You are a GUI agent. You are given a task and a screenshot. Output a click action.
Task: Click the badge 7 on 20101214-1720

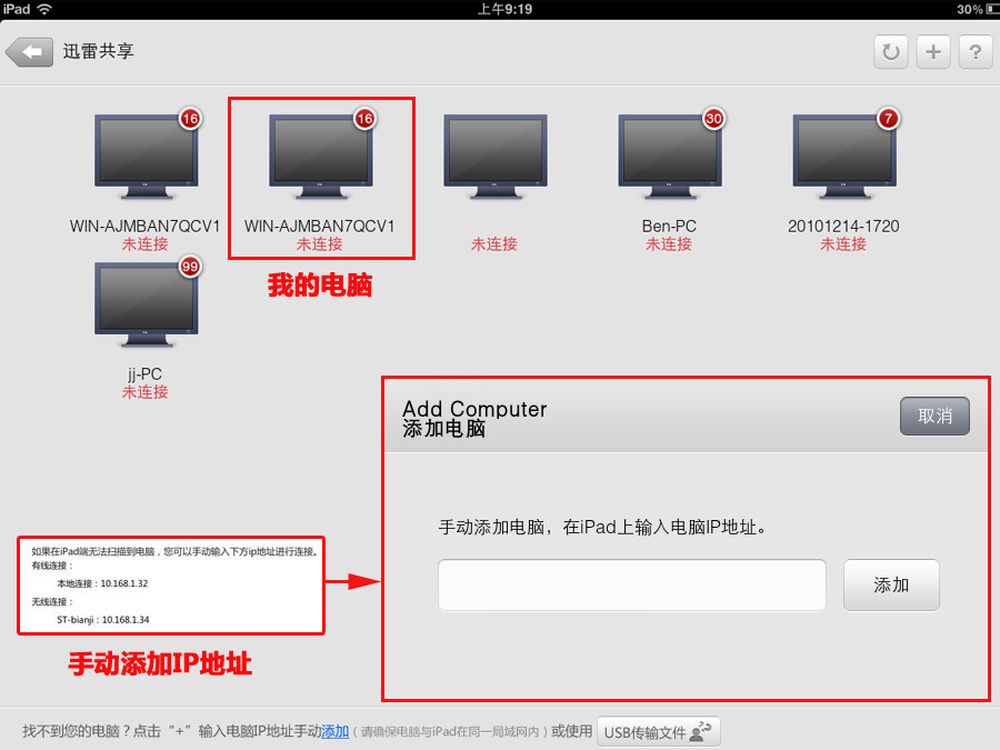pyautogui.click(x=888, y=119)
